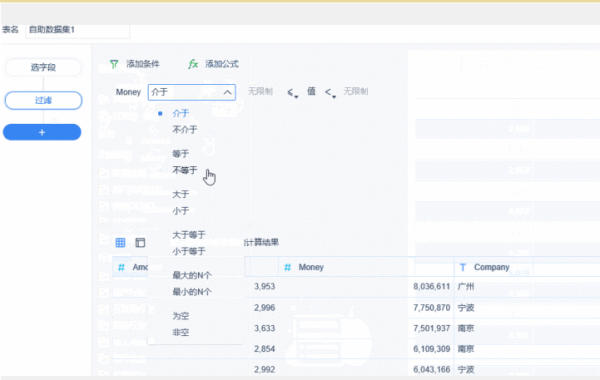Click the 添加条件 filter funnel icon
Viewport: 600px width, 380px height.
[114, 64]
